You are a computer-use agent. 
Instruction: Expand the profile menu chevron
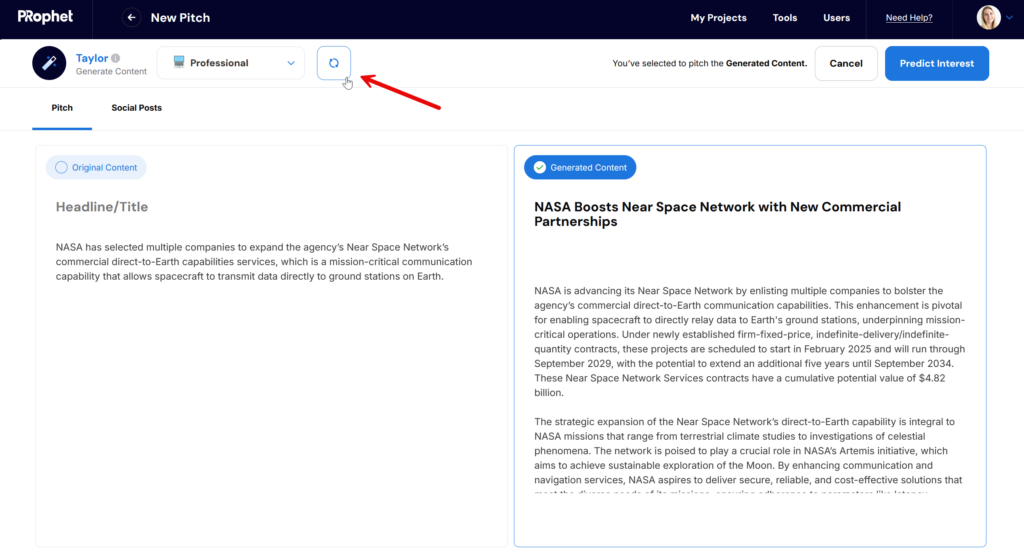pos(1010,18)
